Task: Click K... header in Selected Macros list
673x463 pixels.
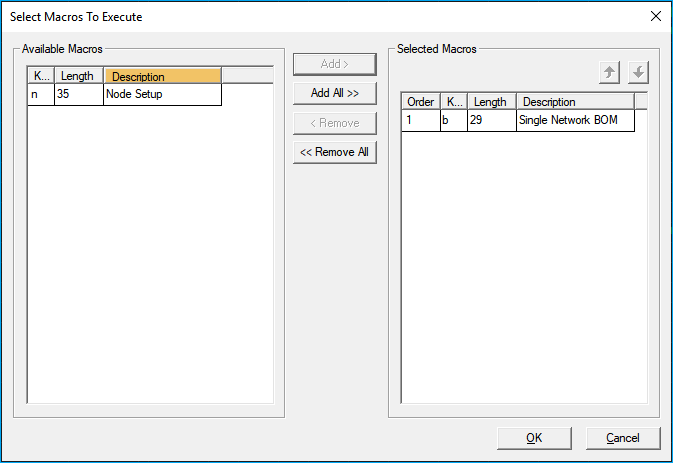Action: [x=454, y=102]
